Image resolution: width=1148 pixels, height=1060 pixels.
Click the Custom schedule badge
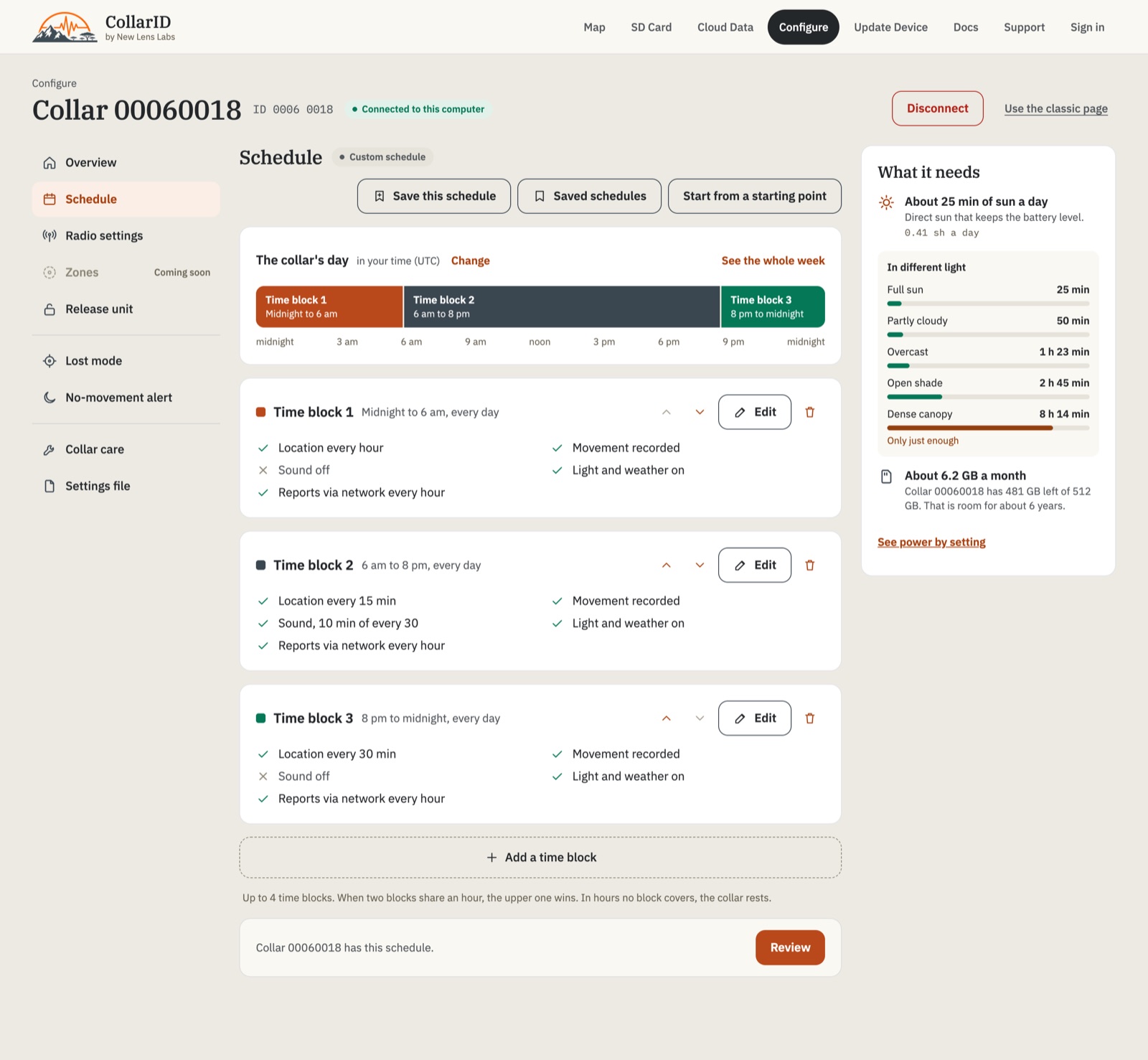pyautogui.click(x=382, y=156)
